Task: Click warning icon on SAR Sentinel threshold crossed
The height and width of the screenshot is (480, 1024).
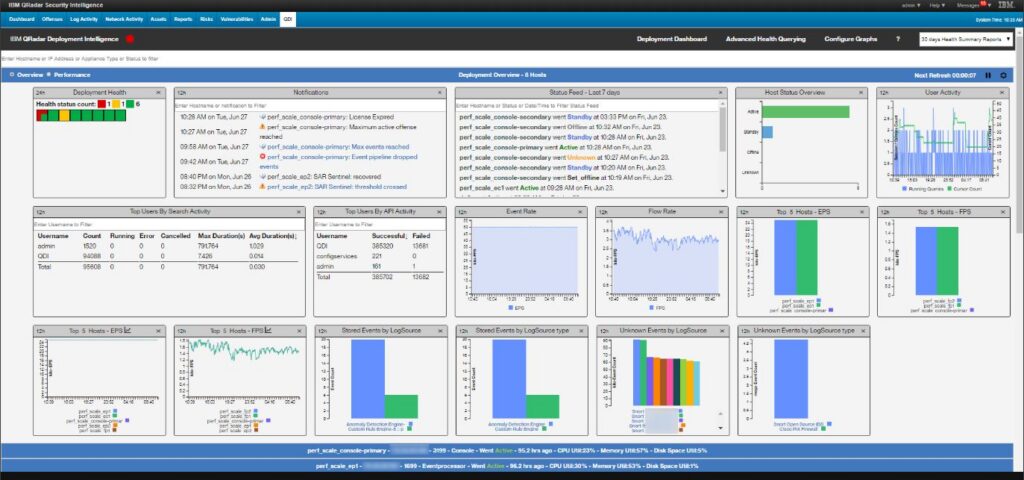Action: tap(263, 186)
